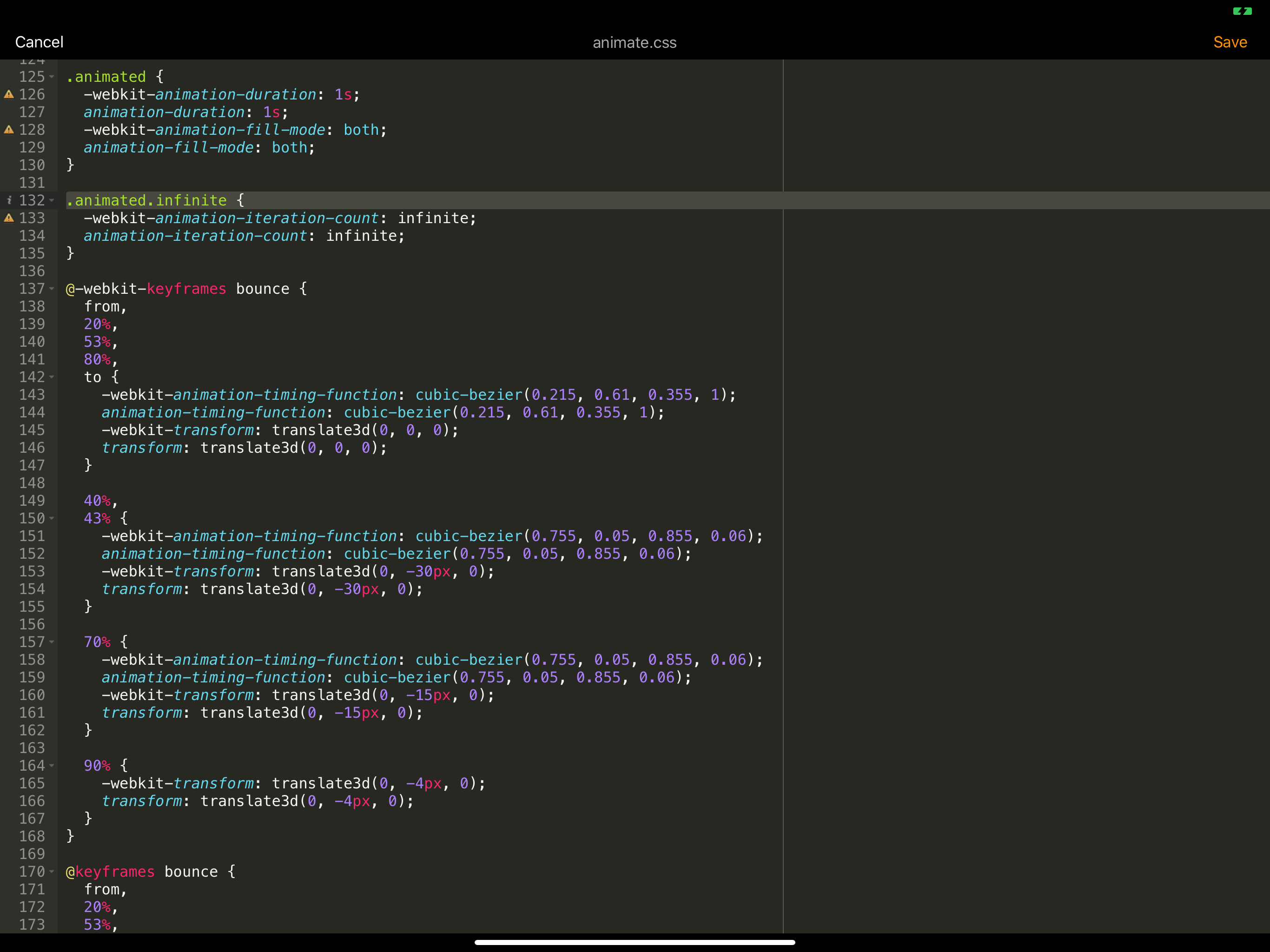Place cursor on 'cubic-bezier' in line 143
1270x952 pixels.
tap(469, 395)
